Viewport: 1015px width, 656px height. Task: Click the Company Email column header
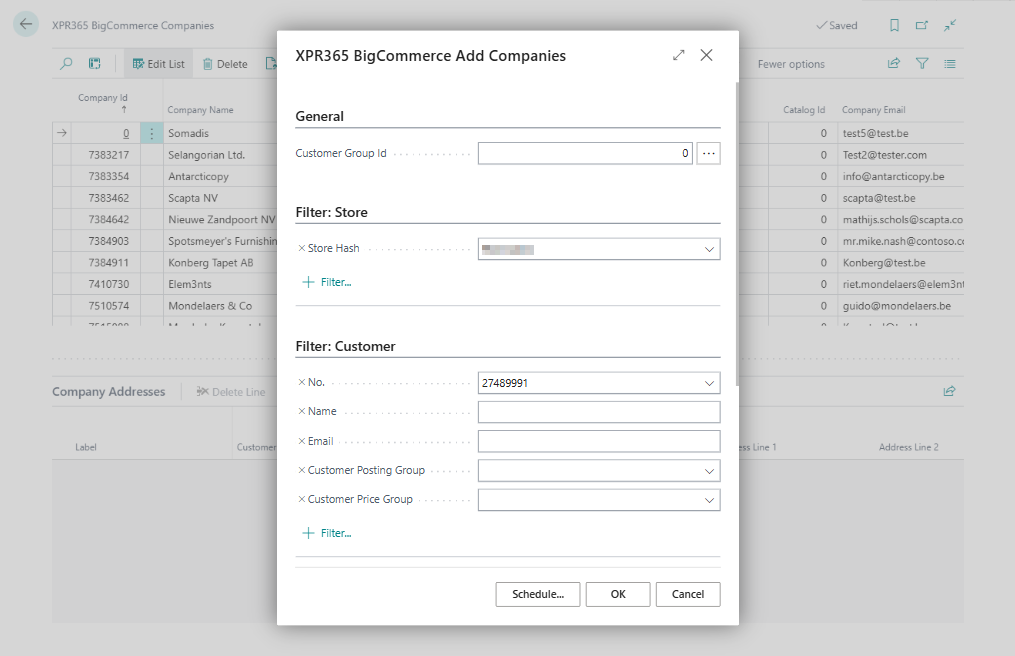[873, 110]
